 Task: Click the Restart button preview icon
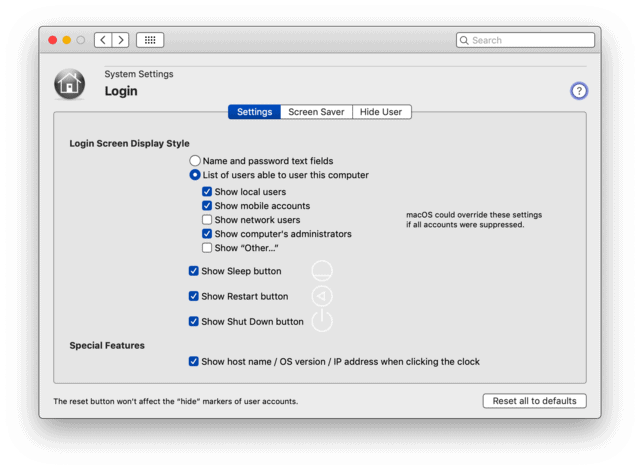pos(322,296)
